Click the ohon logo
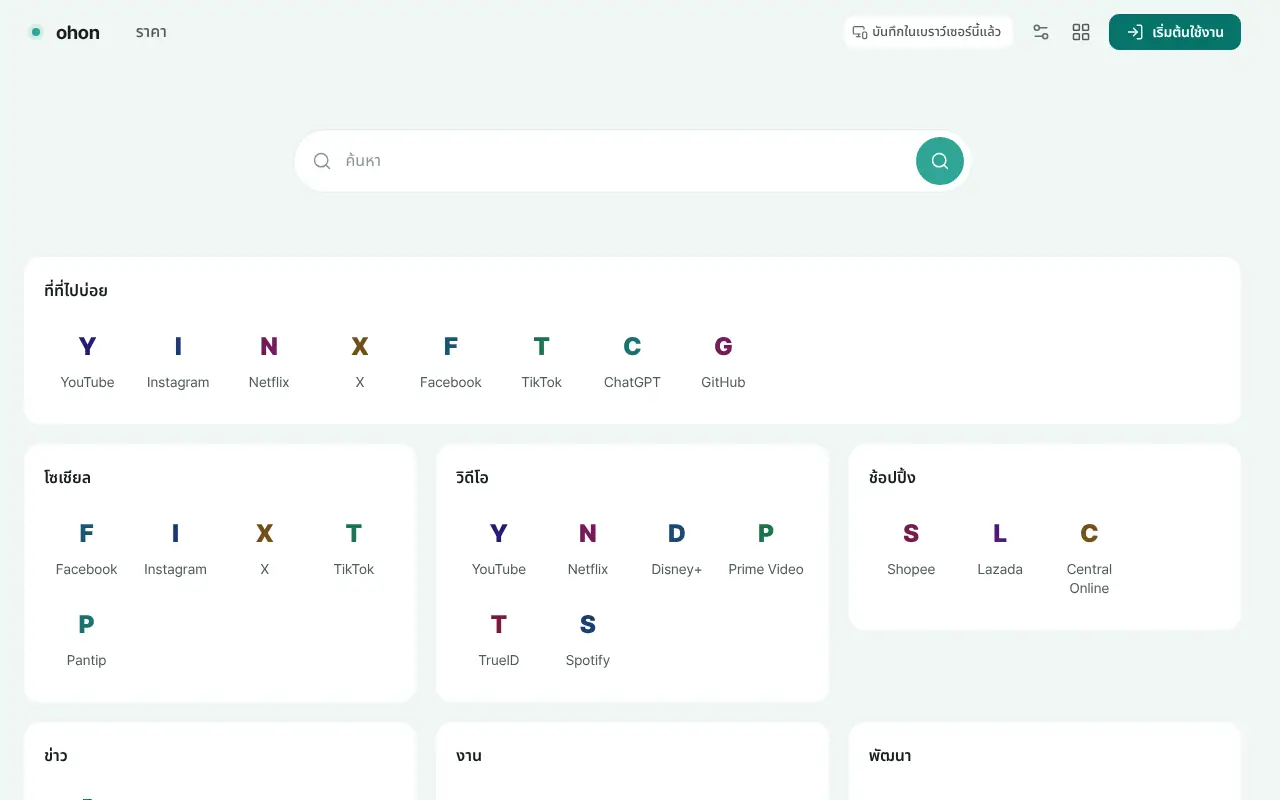 pos(65,32)
